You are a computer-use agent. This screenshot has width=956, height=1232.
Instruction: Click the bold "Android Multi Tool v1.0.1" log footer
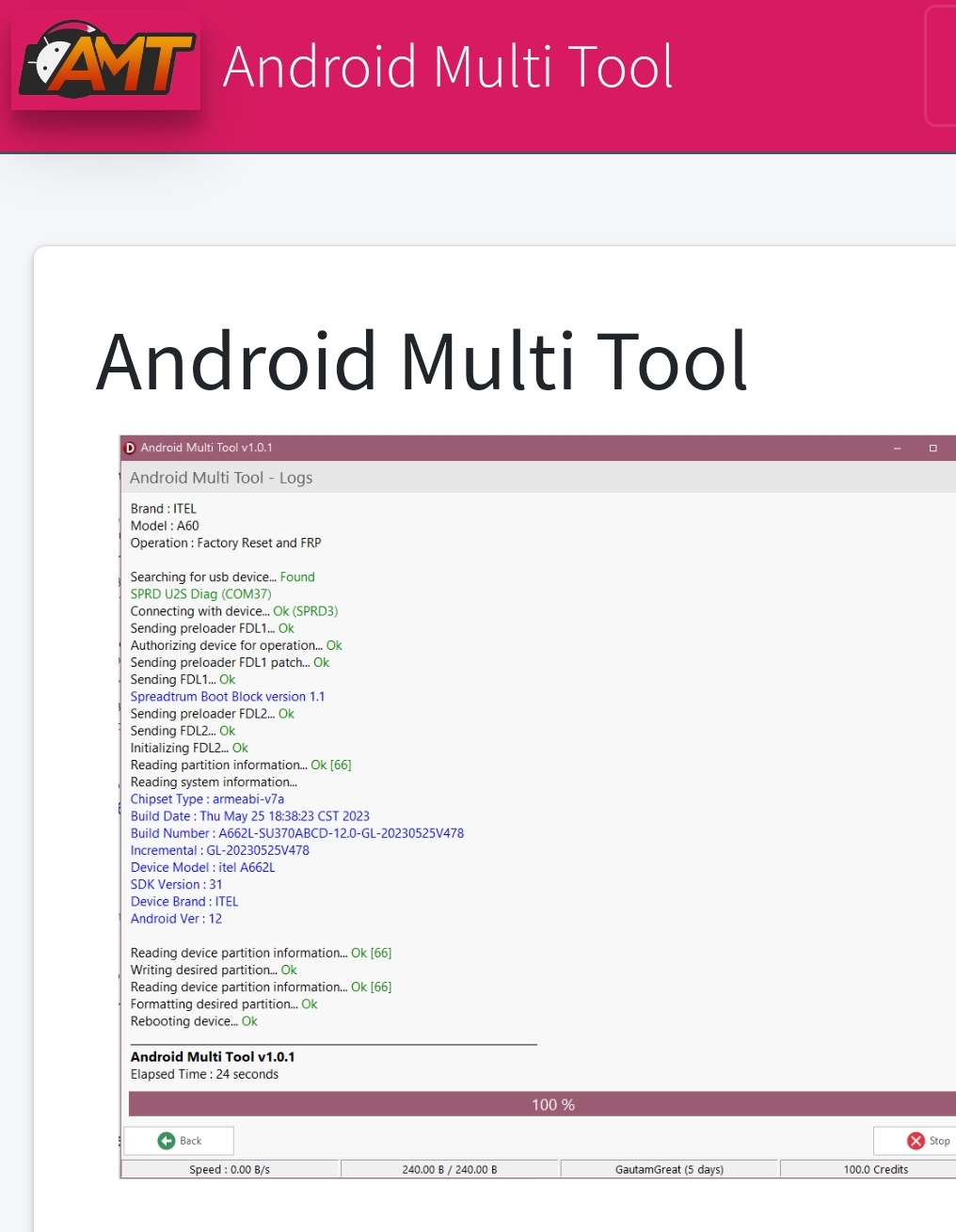(213, 1057)
